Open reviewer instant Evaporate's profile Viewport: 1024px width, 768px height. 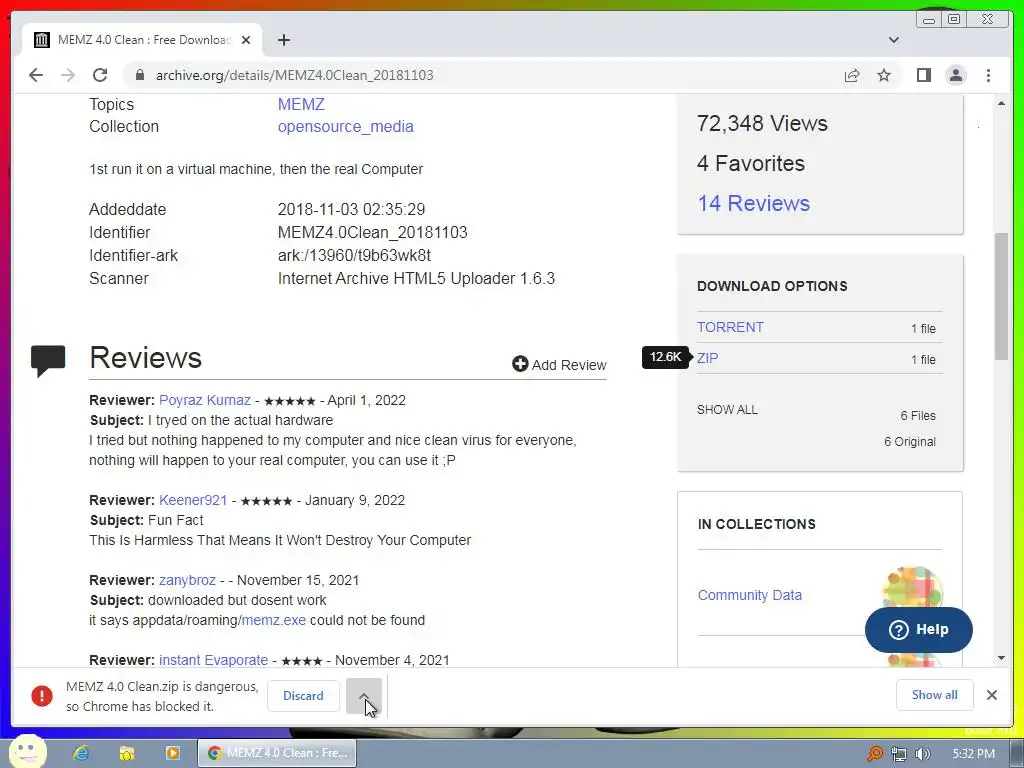214,660
